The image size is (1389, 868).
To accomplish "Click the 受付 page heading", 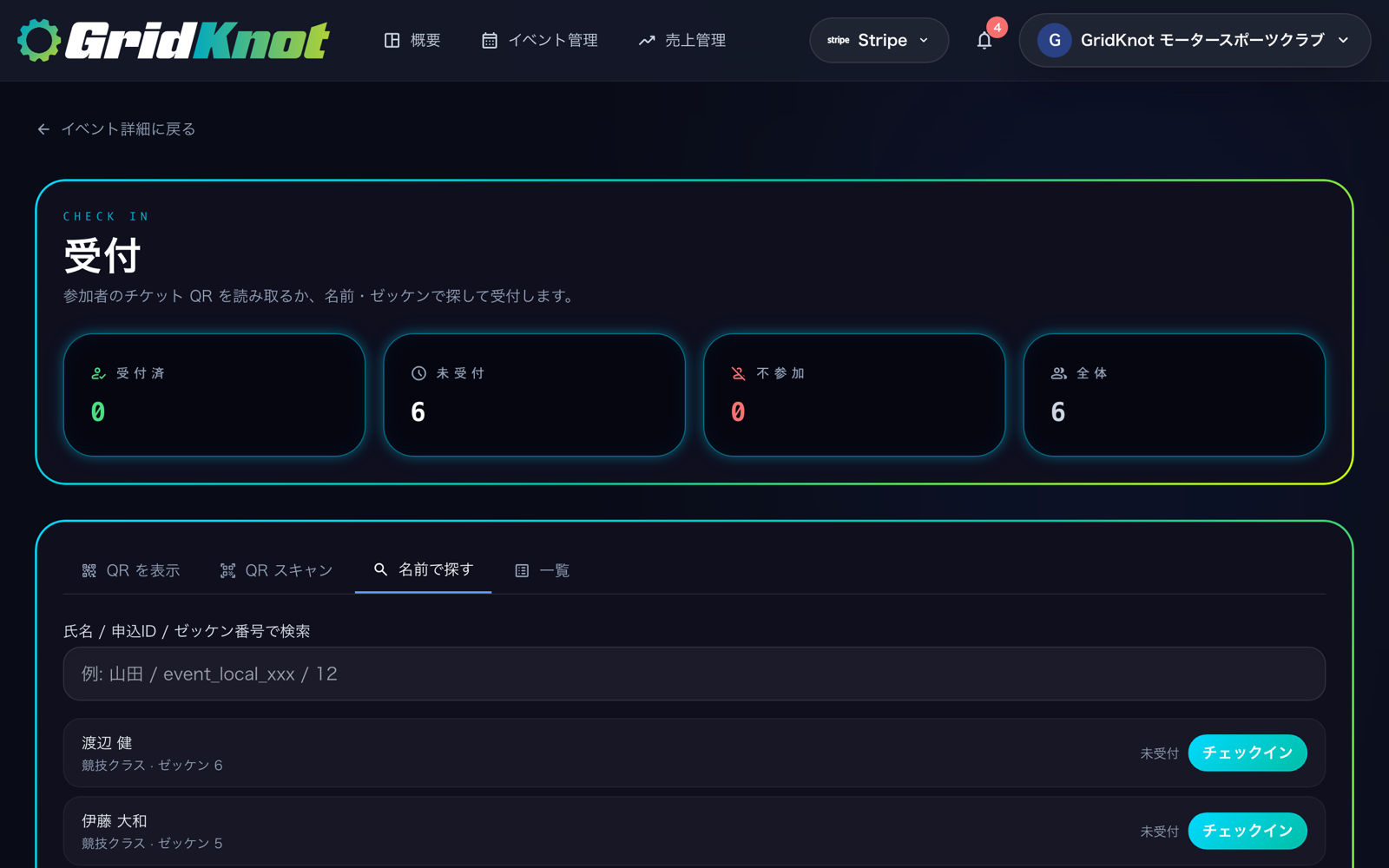I will tap(102, 256).
